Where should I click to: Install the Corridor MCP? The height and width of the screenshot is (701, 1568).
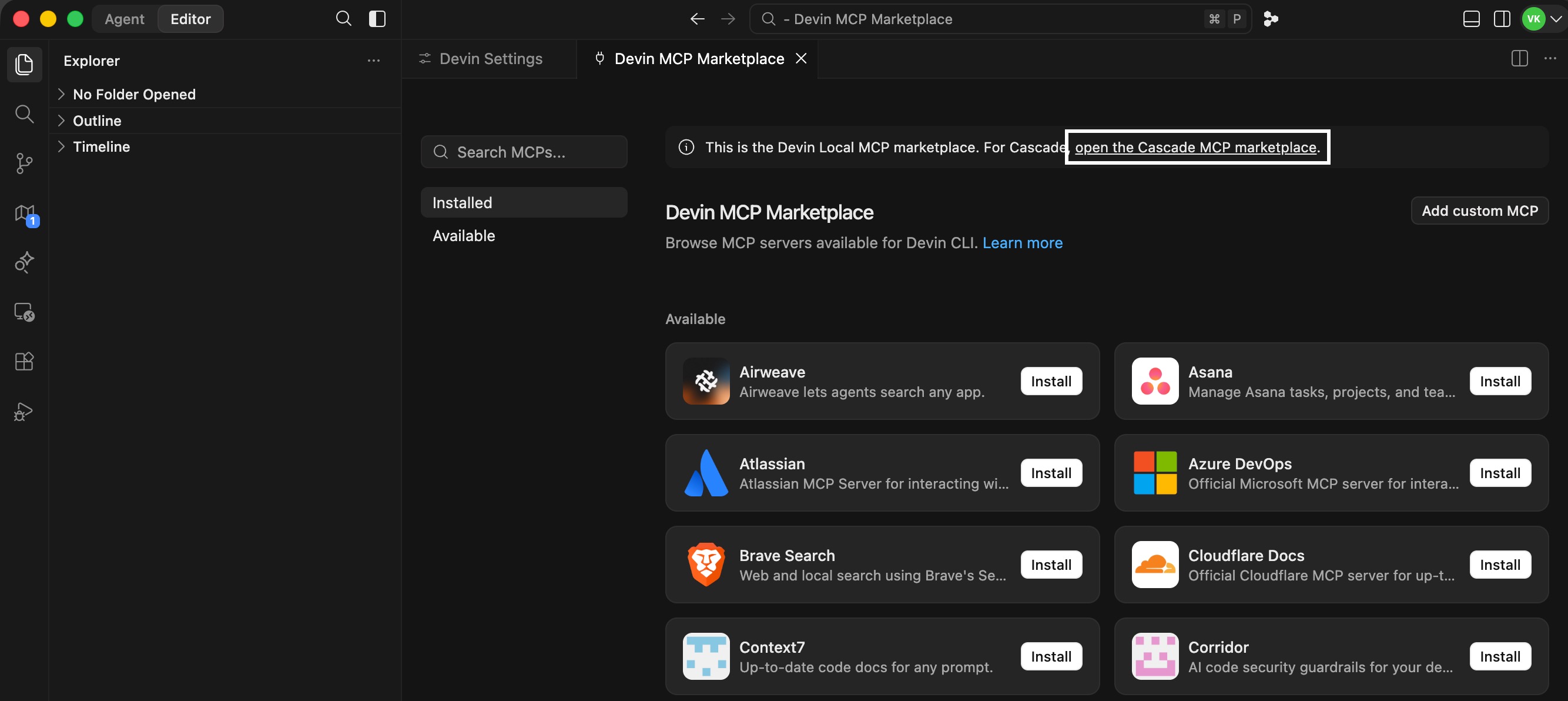point(1500,656)
